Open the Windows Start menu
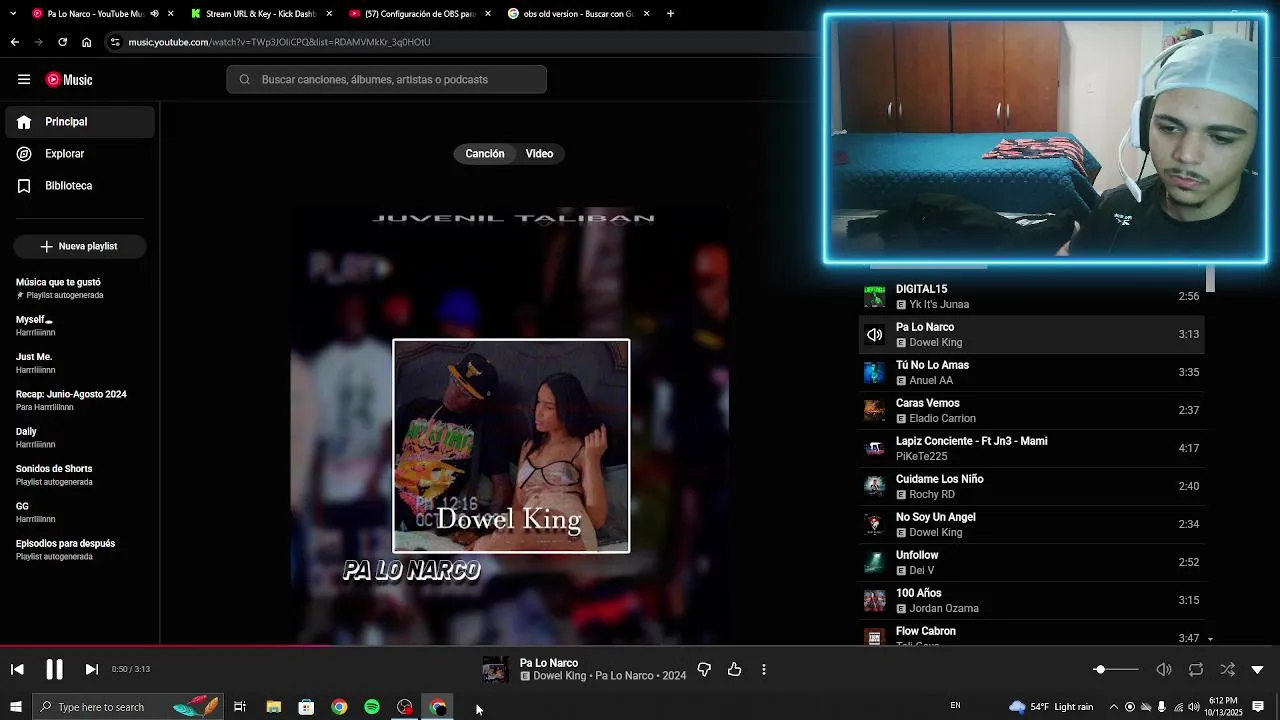1280x720 pixels. click(x=15, y=707)
